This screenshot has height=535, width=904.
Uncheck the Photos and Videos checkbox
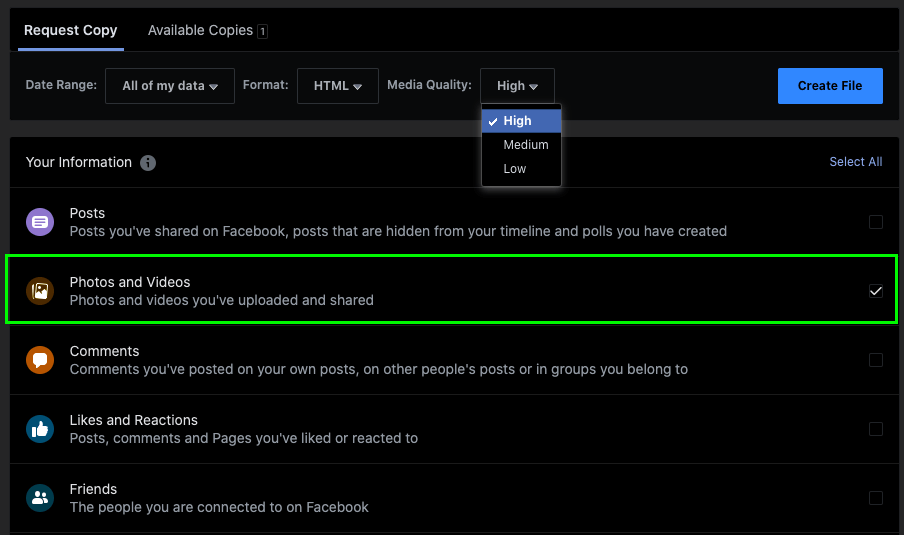point(876,291)
